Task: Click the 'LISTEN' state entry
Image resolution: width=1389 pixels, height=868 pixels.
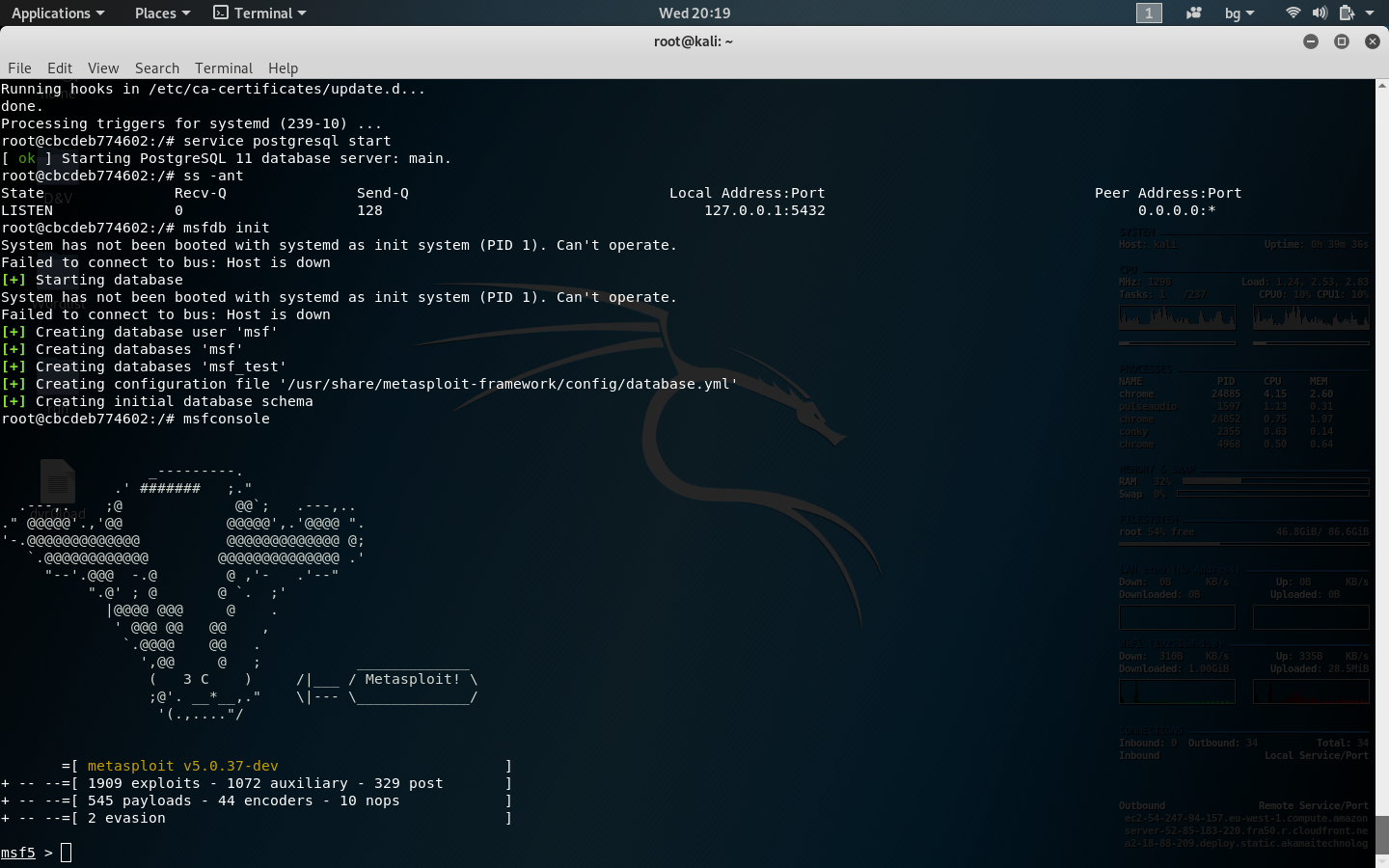Action: [x=27, y=210]
